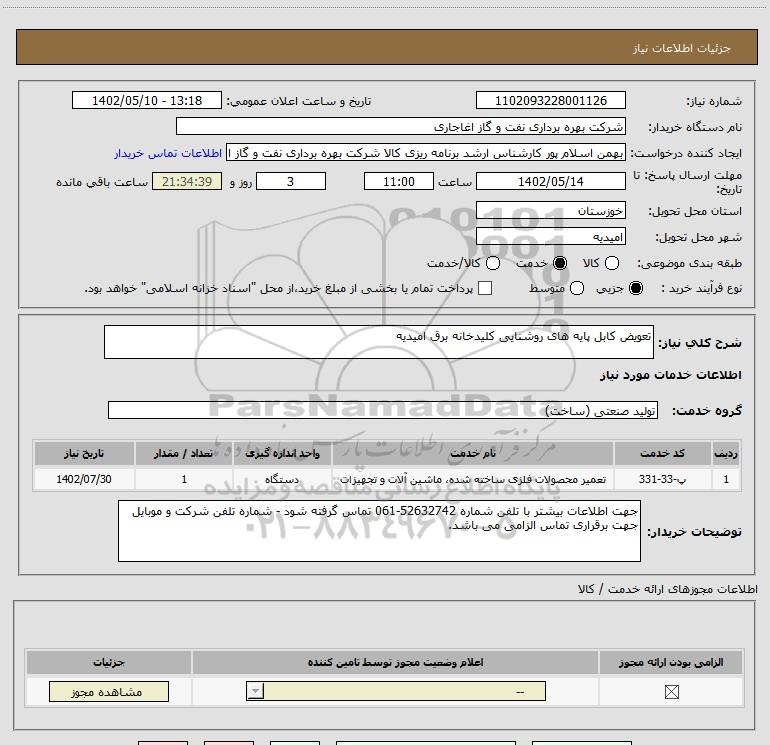770x745 pixels.
Task: Click the unit cell دستگاه
Action: click(282, 479)
